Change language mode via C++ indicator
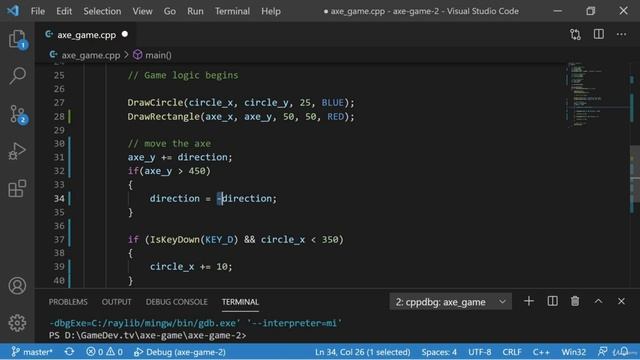Viewport: 640px width, 360px height. point(541,351)
